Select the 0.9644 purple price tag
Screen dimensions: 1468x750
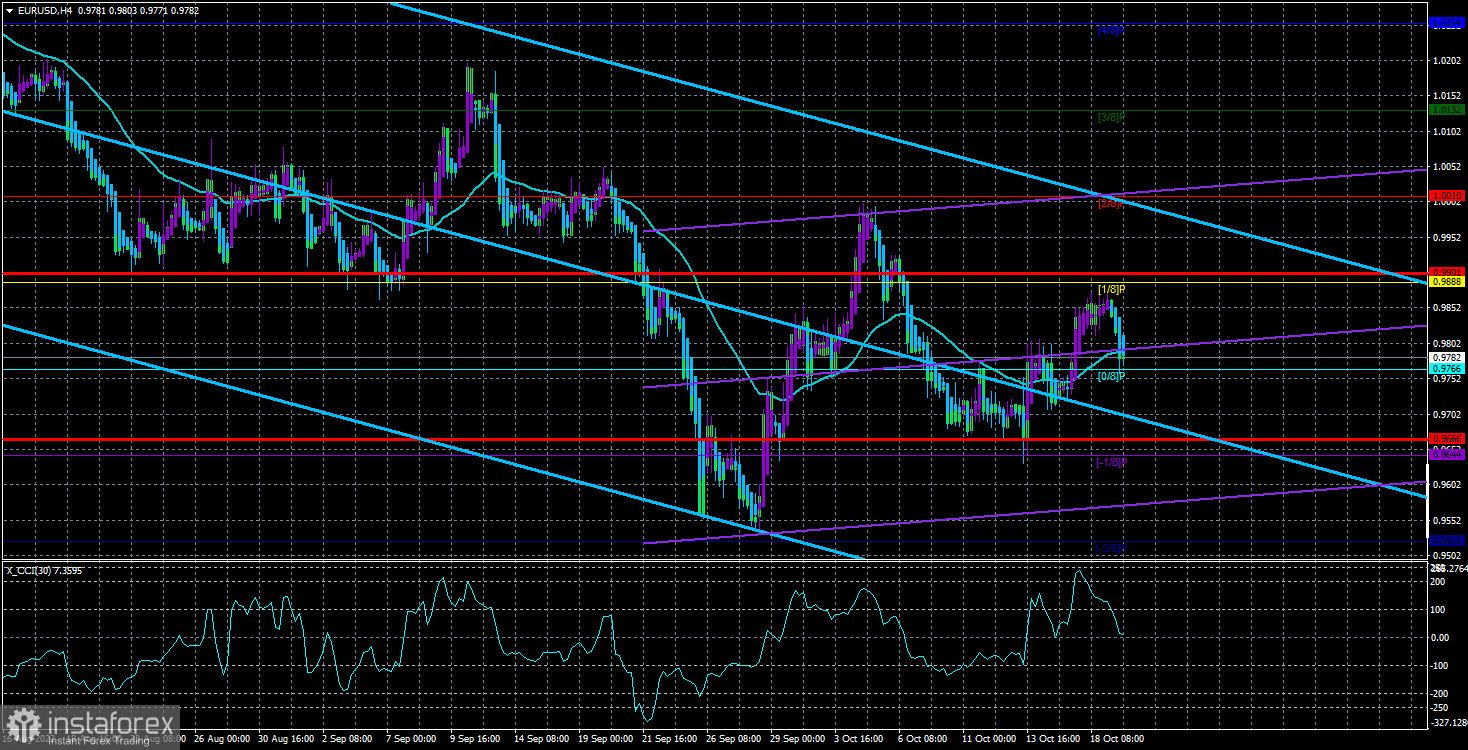pos(1447,454)
